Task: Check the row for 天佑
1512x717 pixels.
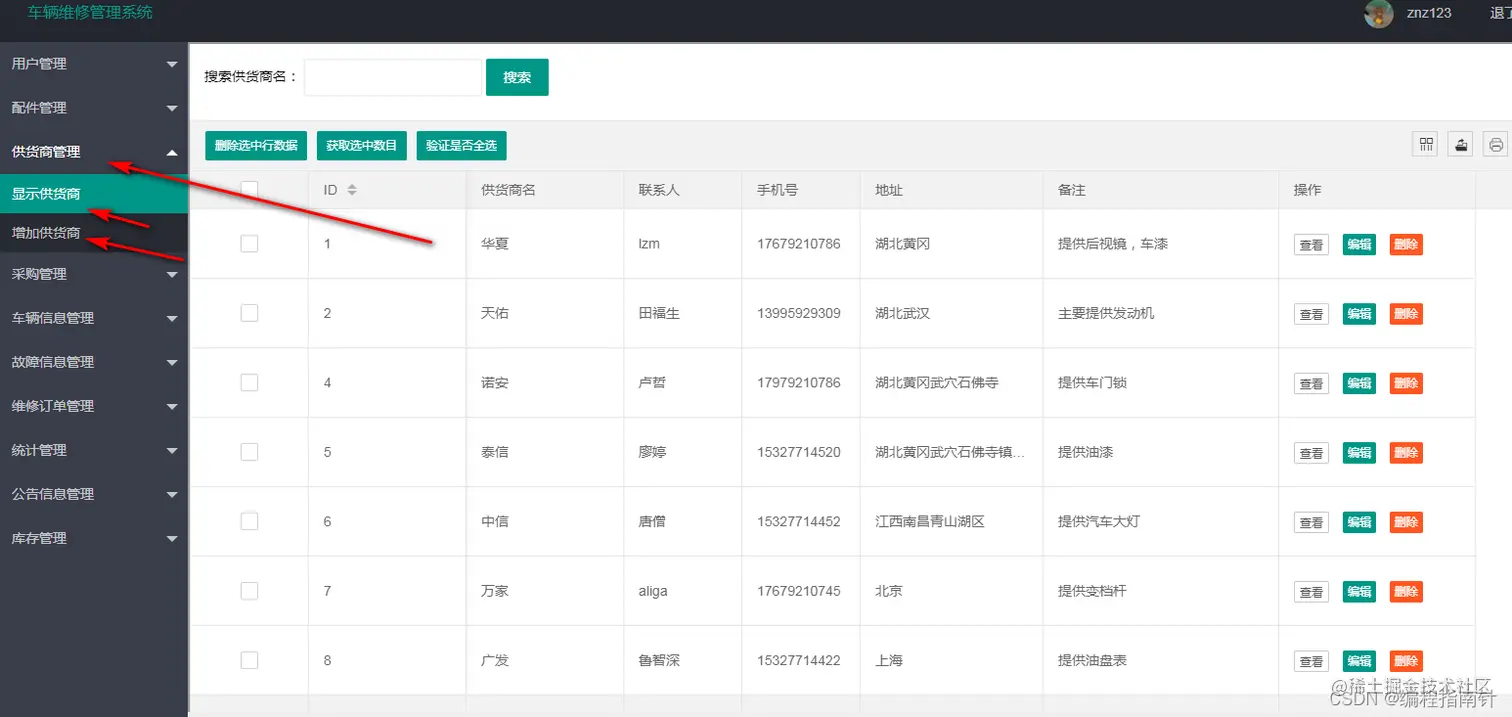Action: click(249, 313)
